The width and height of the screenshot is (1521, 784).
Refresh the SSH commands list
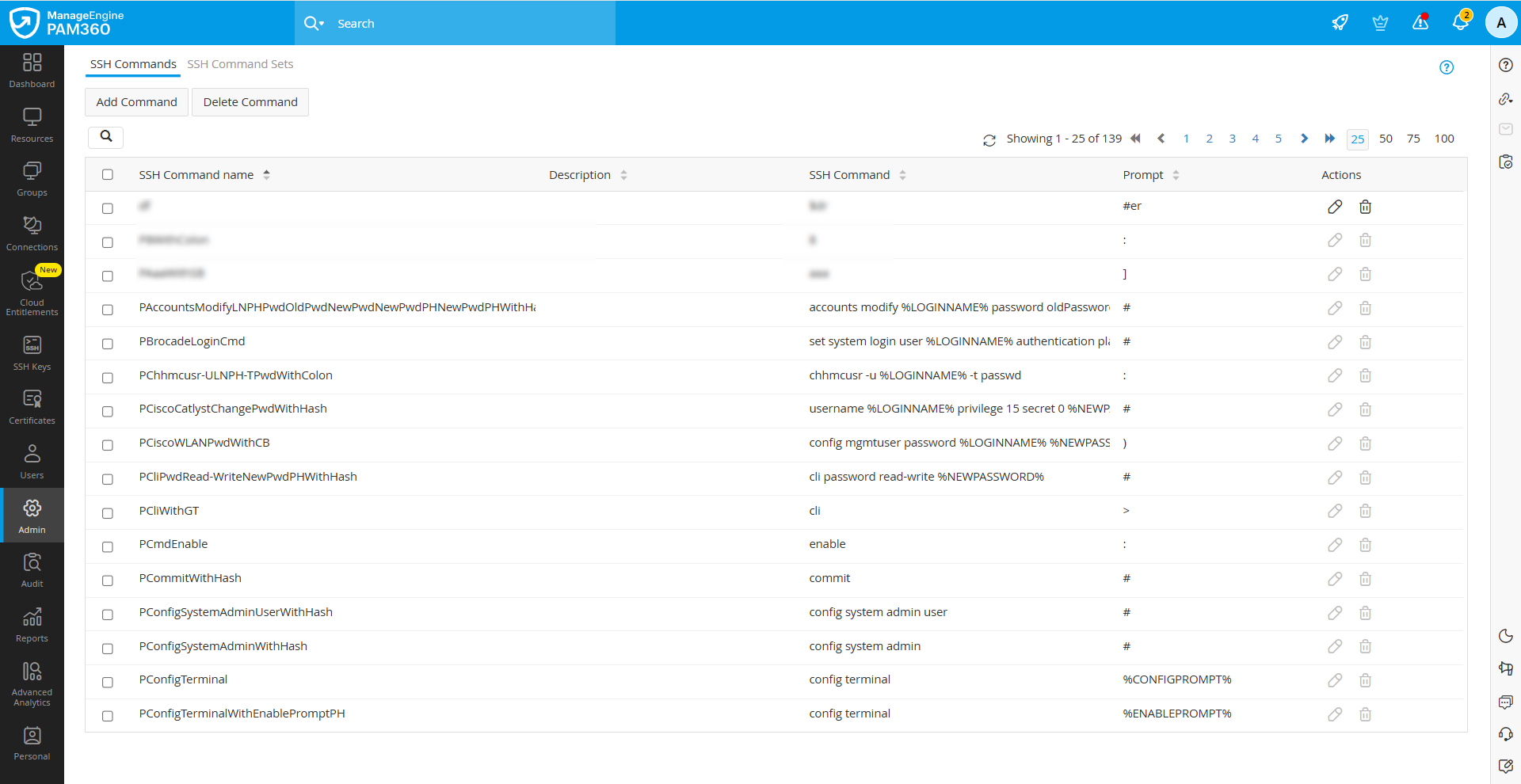(989, 140)
